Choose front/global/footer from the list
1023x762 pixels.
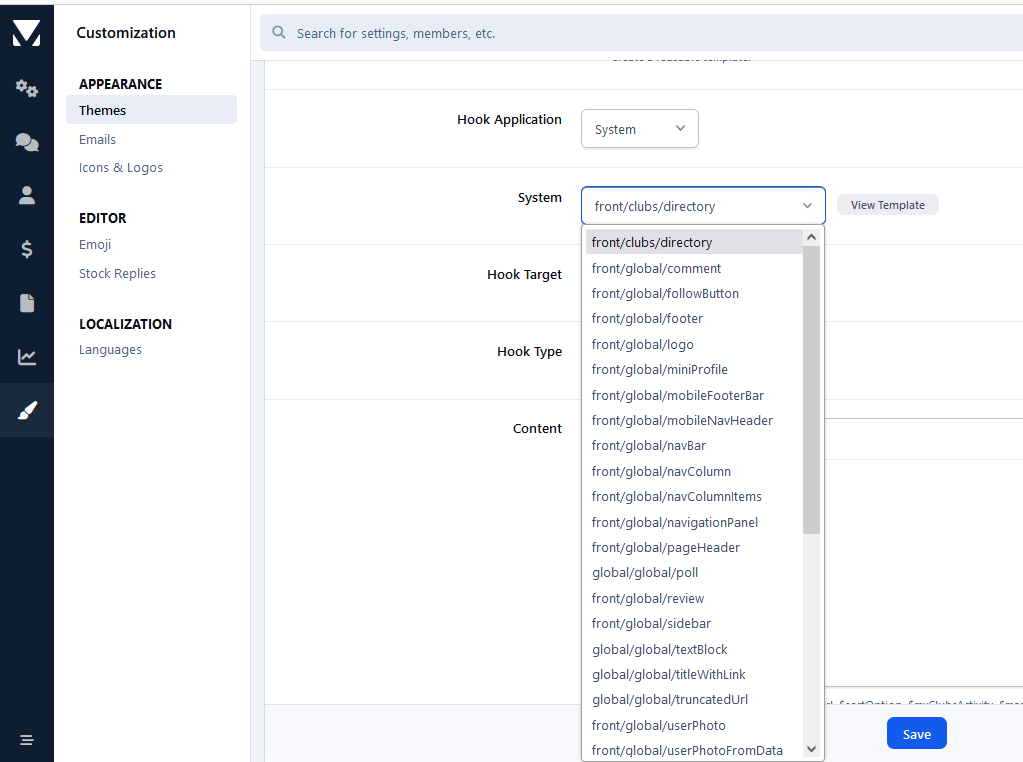pos(647,319)
